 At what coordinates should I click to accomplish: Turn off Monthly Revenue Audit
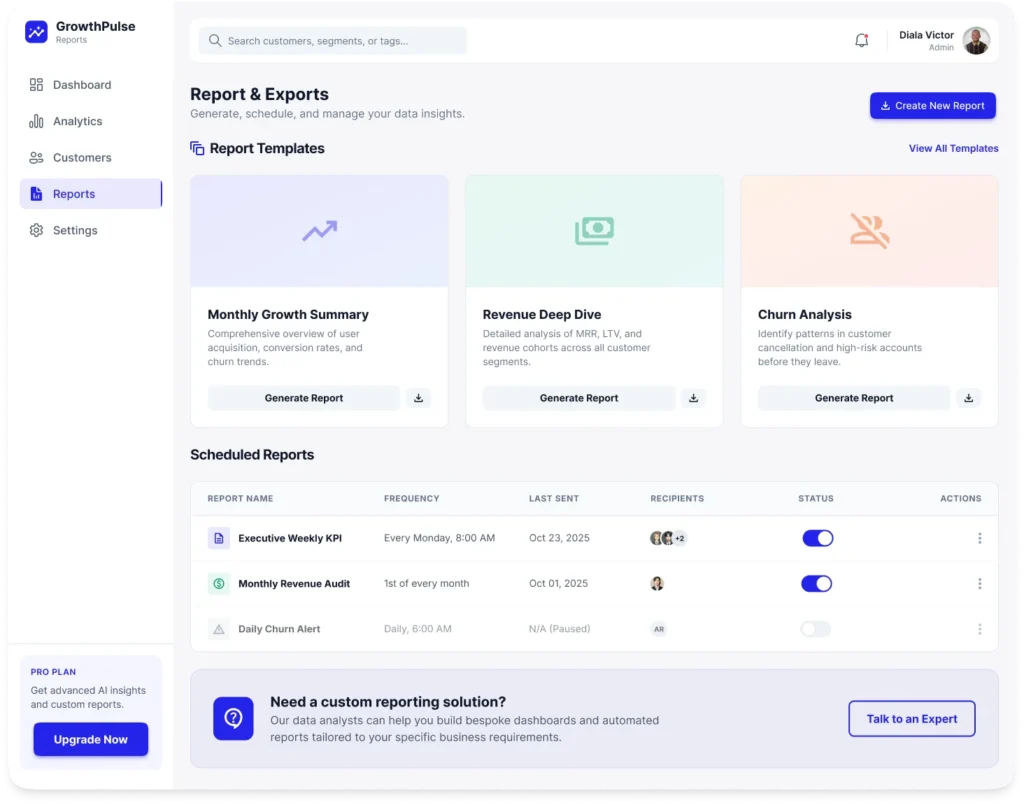[816, 583]
